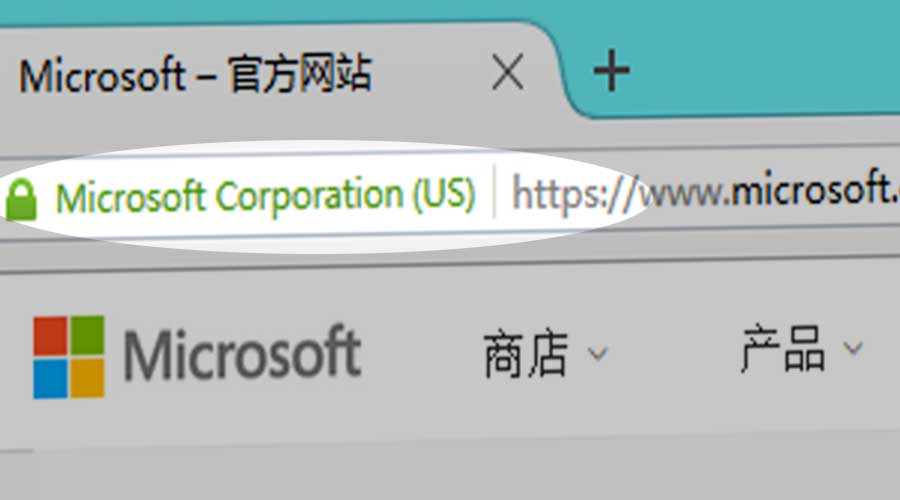The image size is (900, 500).
Task: Expand the 商店 dropdown chevron
Action: 598,354
